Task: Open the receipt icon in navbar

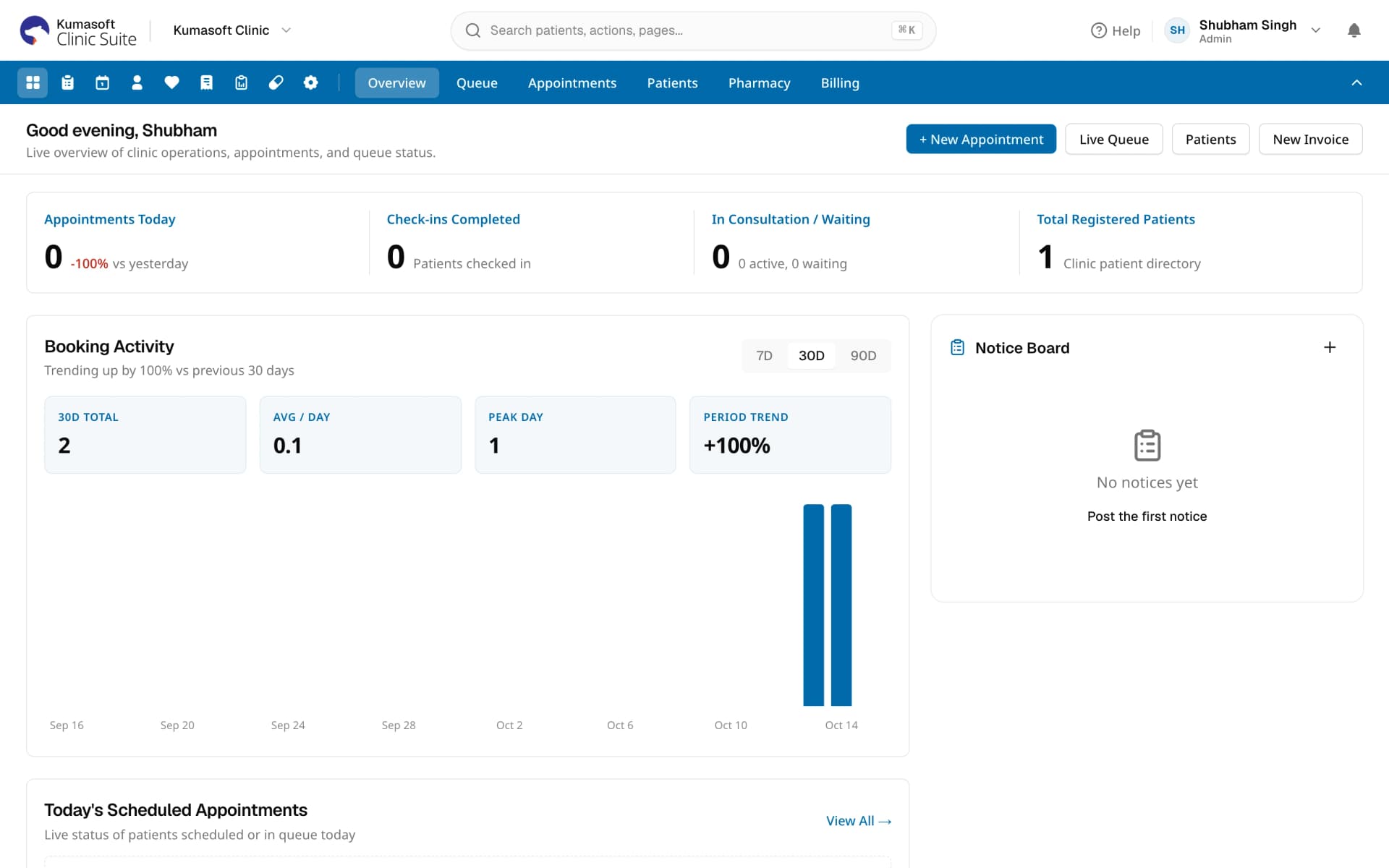Action: pos(206,82)
